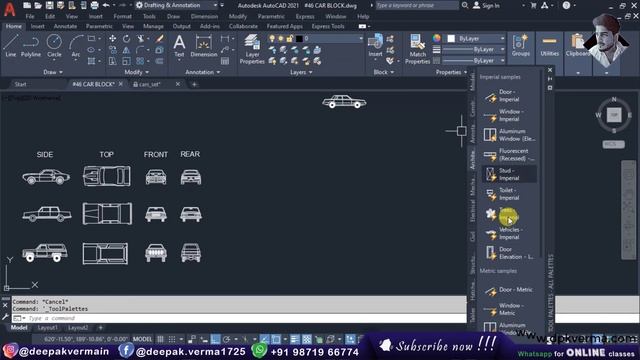Toggle grid display in status bar
640x360 pixels.
tap(160, 339)
